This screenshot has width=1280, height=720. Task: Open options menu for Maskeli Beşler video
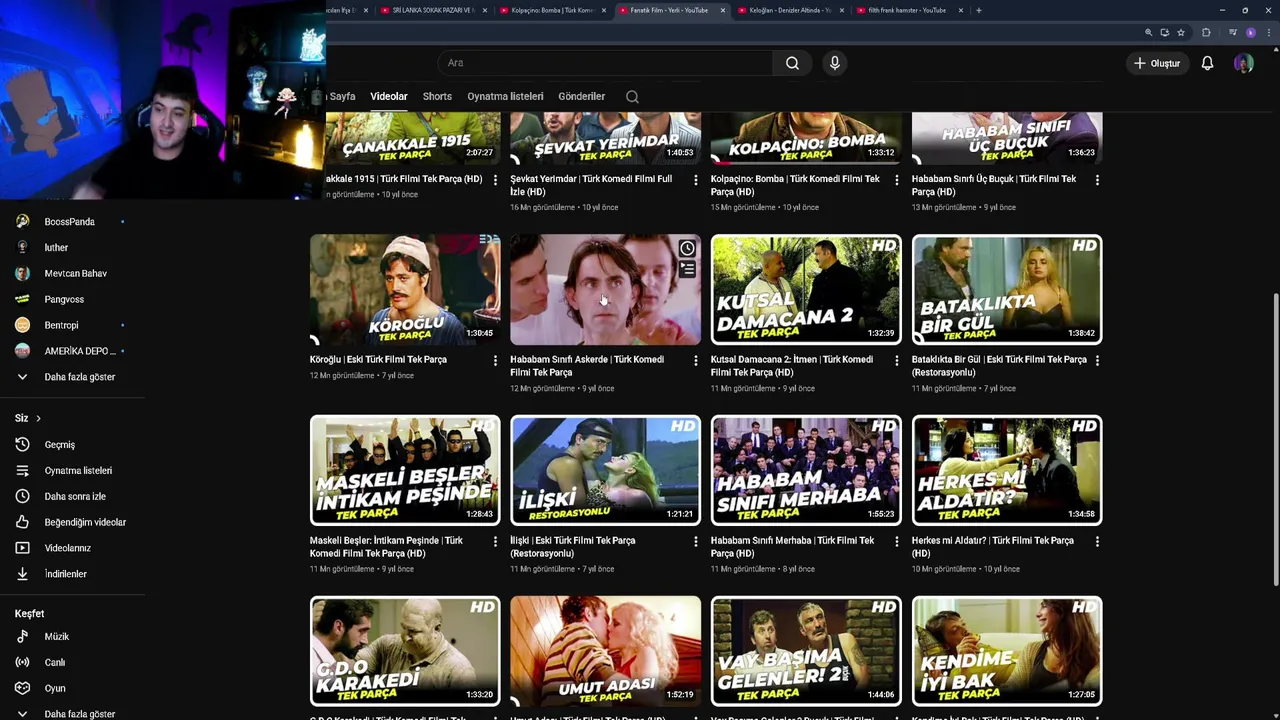pos(495,541)
